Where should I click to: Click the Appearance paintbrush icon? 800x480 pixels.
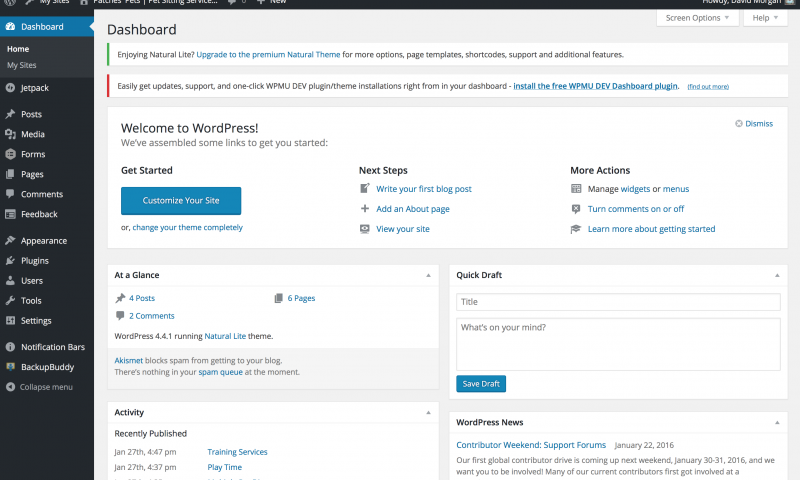[10, 240]
